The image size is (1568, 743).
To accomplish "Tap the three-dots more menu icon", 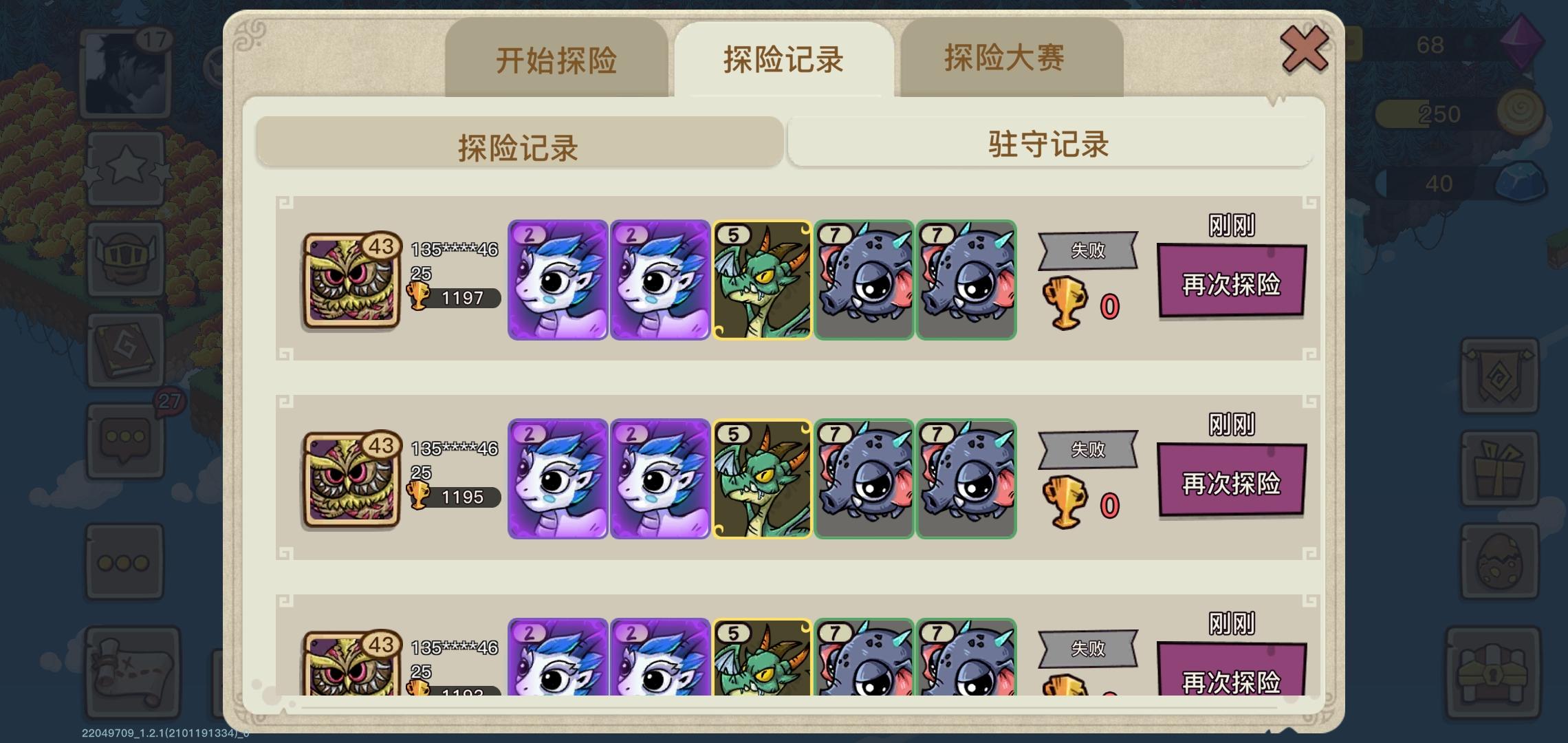I will (124, 561).
